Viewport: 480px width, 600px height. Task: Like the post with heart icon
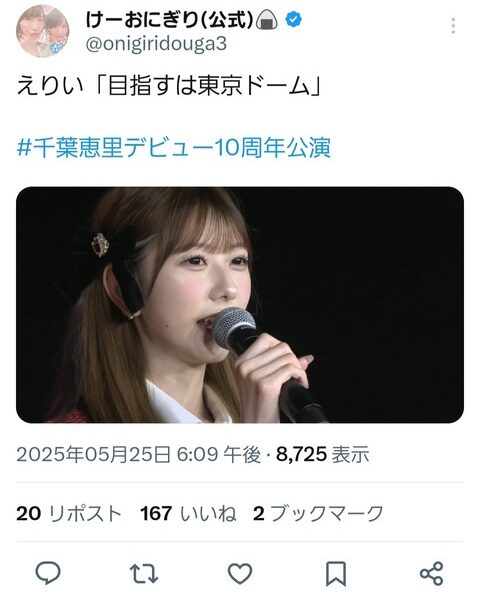[240, 573]
